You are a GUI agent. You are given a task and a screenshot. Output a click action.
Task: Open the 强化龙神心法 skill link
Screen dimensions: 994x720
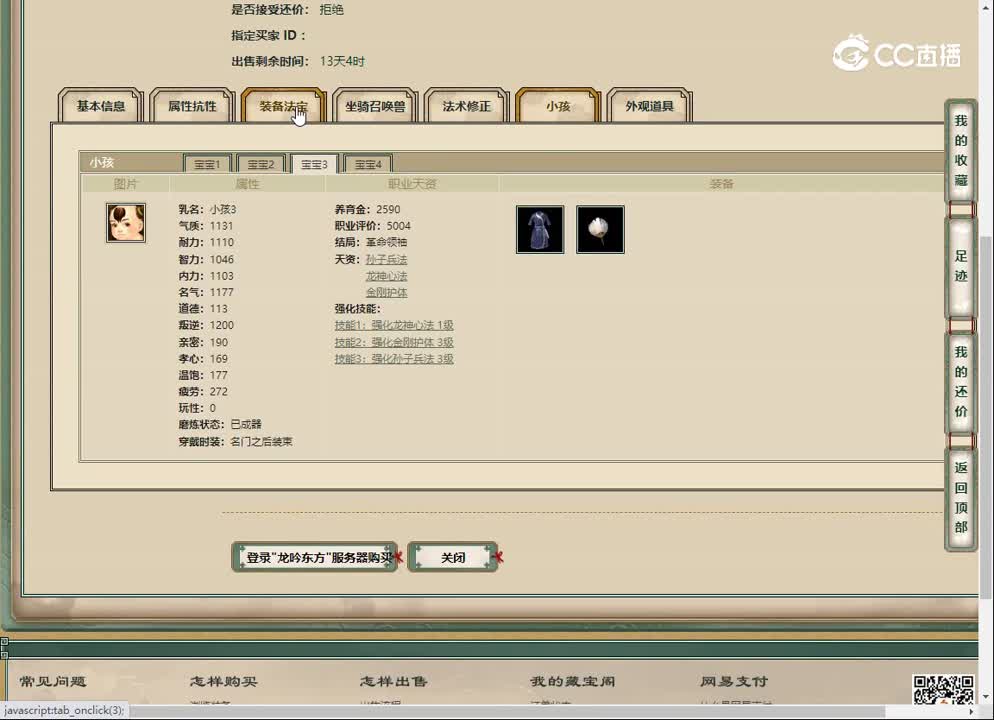click(395, 324)
